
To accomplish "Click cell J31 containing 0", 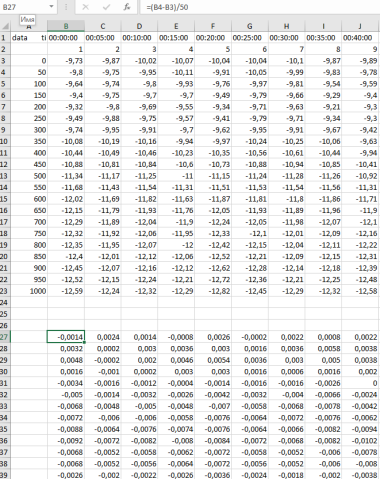I will pos(360,383).
